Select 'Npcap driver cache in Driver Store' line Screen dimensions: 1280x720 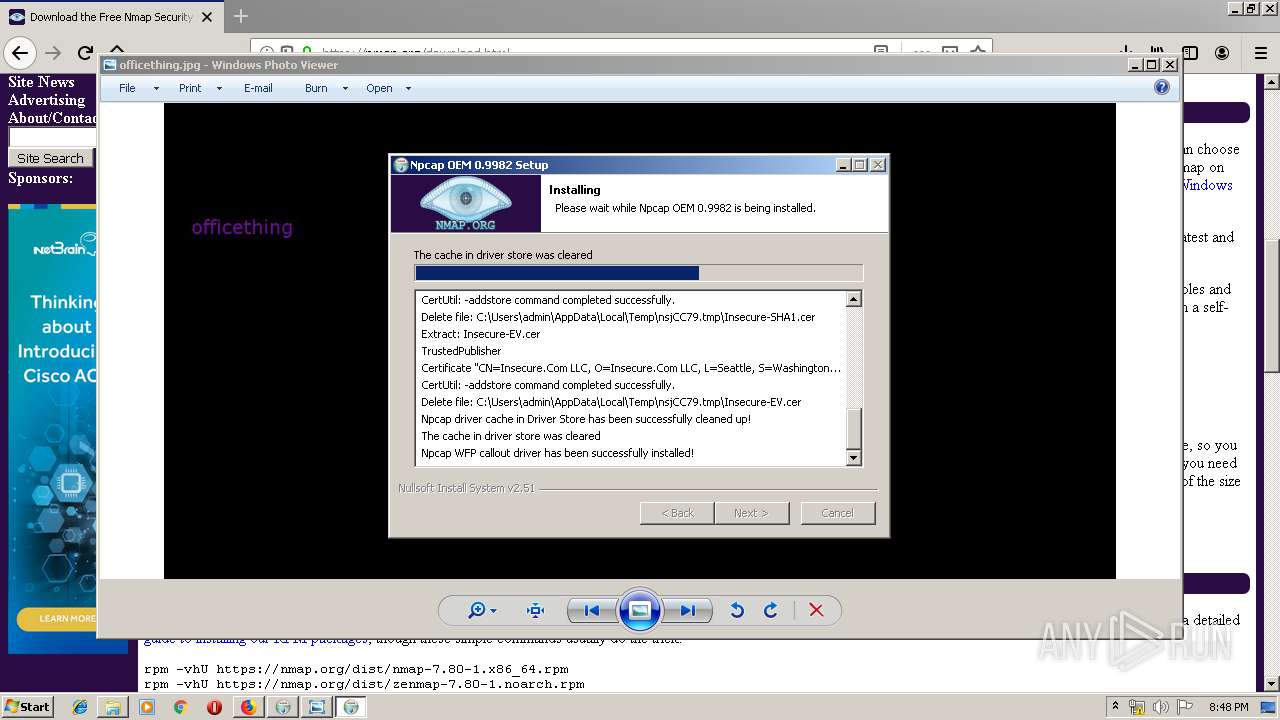(x=586, y=419)
